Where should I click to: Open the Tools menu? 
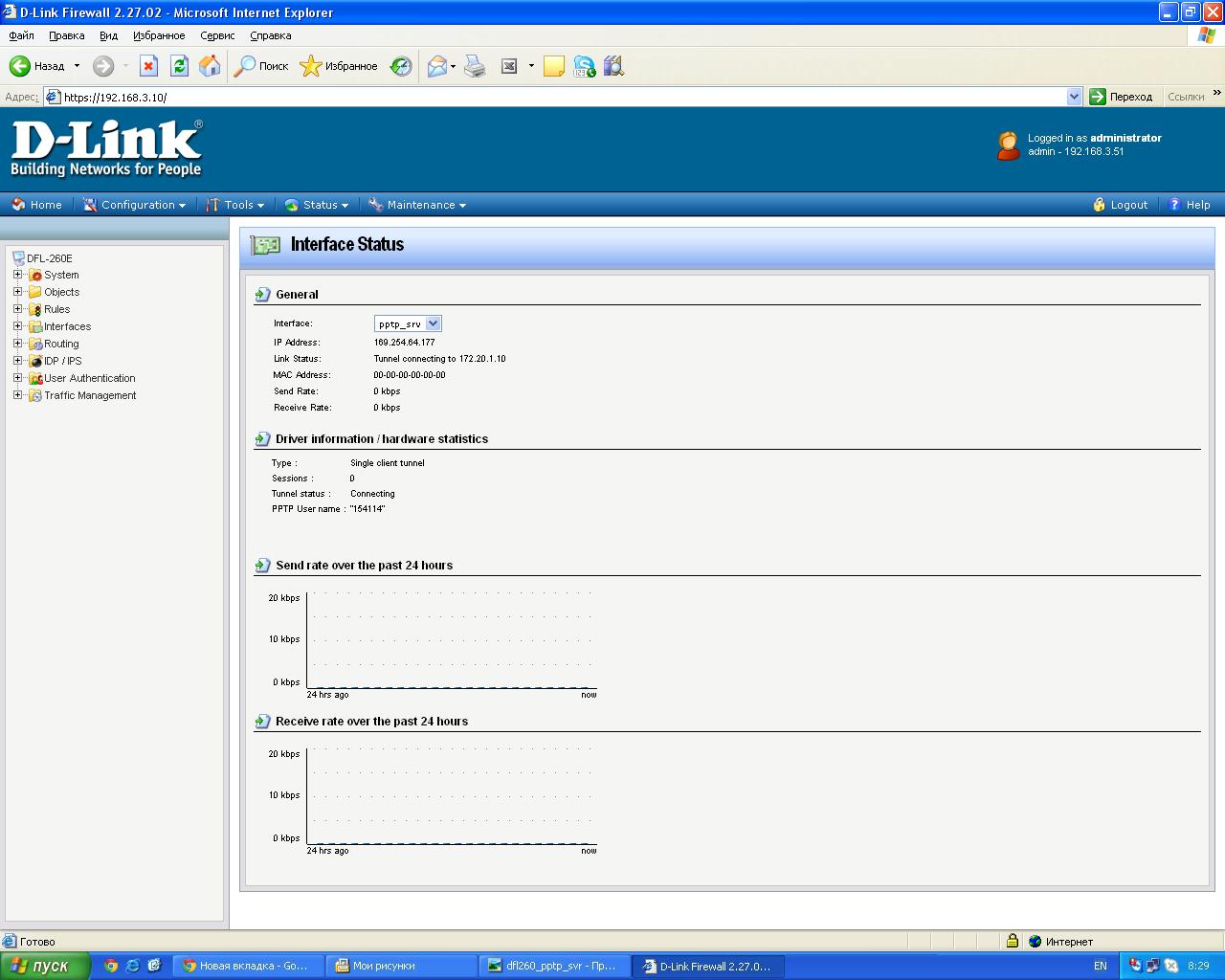coord(235,205)
